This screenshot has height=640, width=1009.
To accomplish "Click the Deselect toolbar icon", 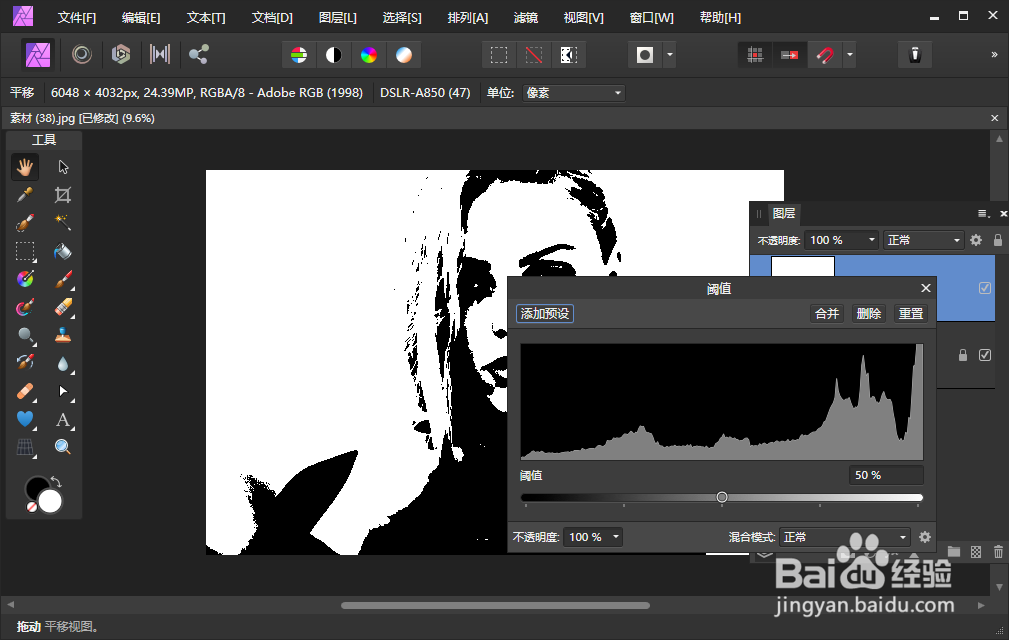I will 533,55.
